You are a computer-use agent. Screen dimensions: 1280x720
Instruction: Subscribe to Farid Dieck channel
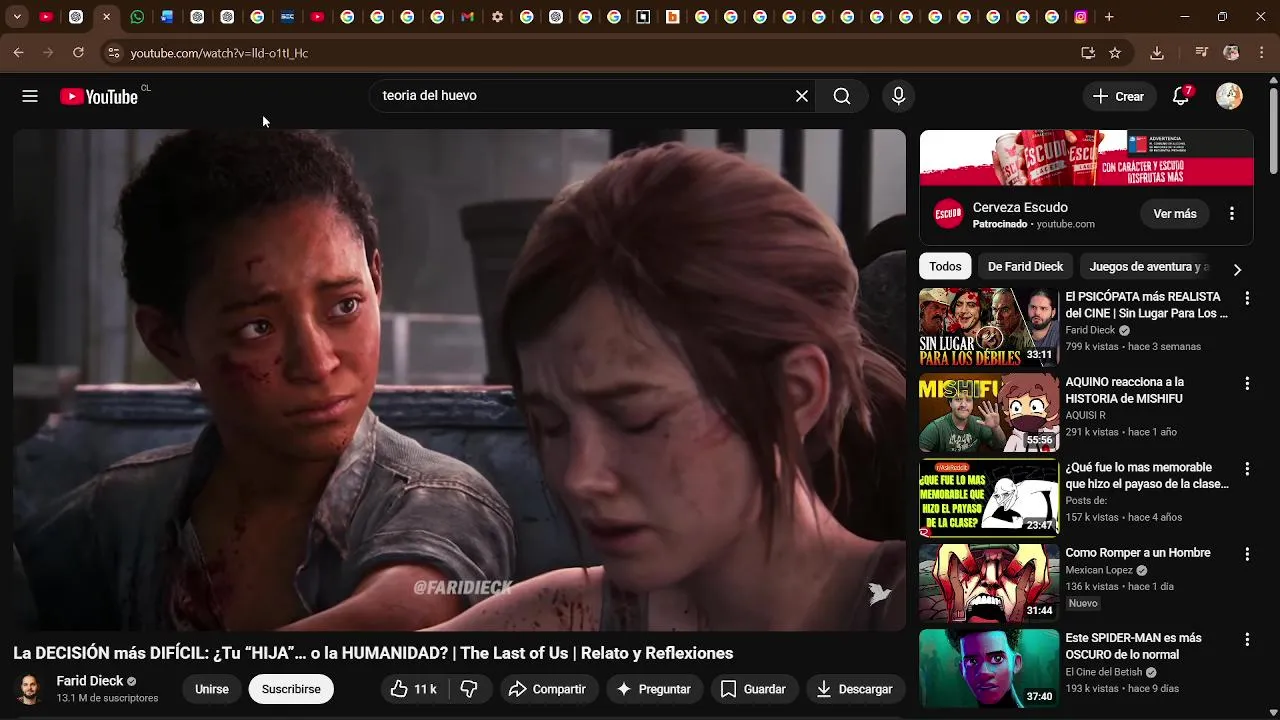click(291, 689)
